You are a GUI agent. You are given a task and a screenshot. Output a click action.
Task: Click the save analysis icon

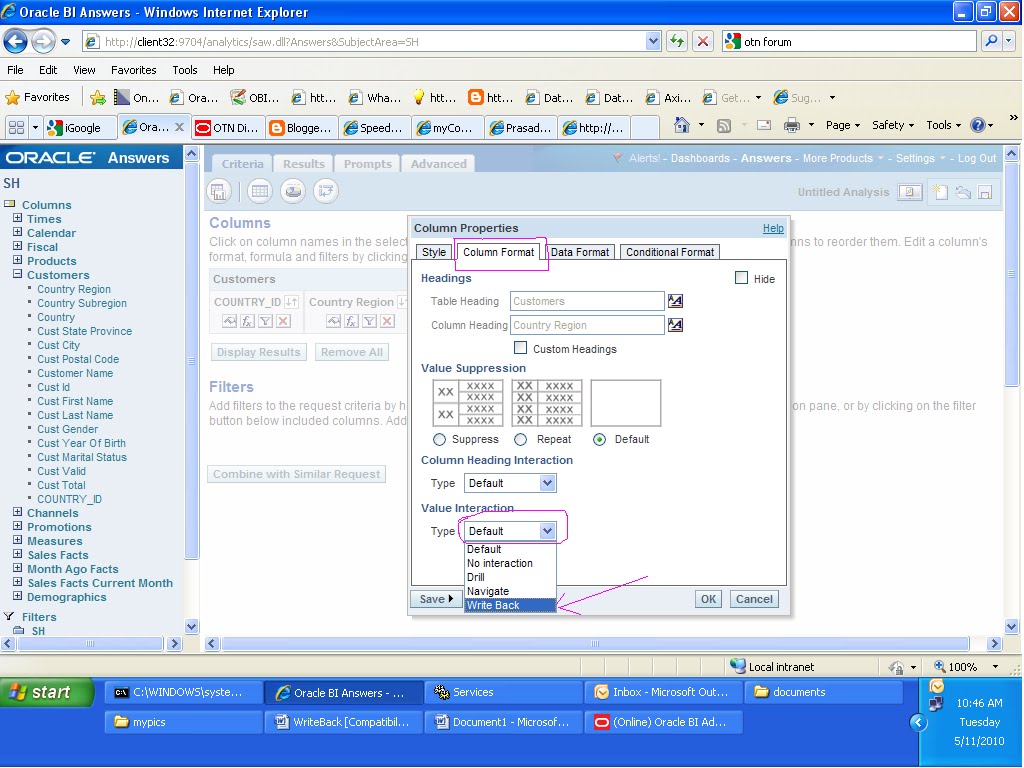985,192
